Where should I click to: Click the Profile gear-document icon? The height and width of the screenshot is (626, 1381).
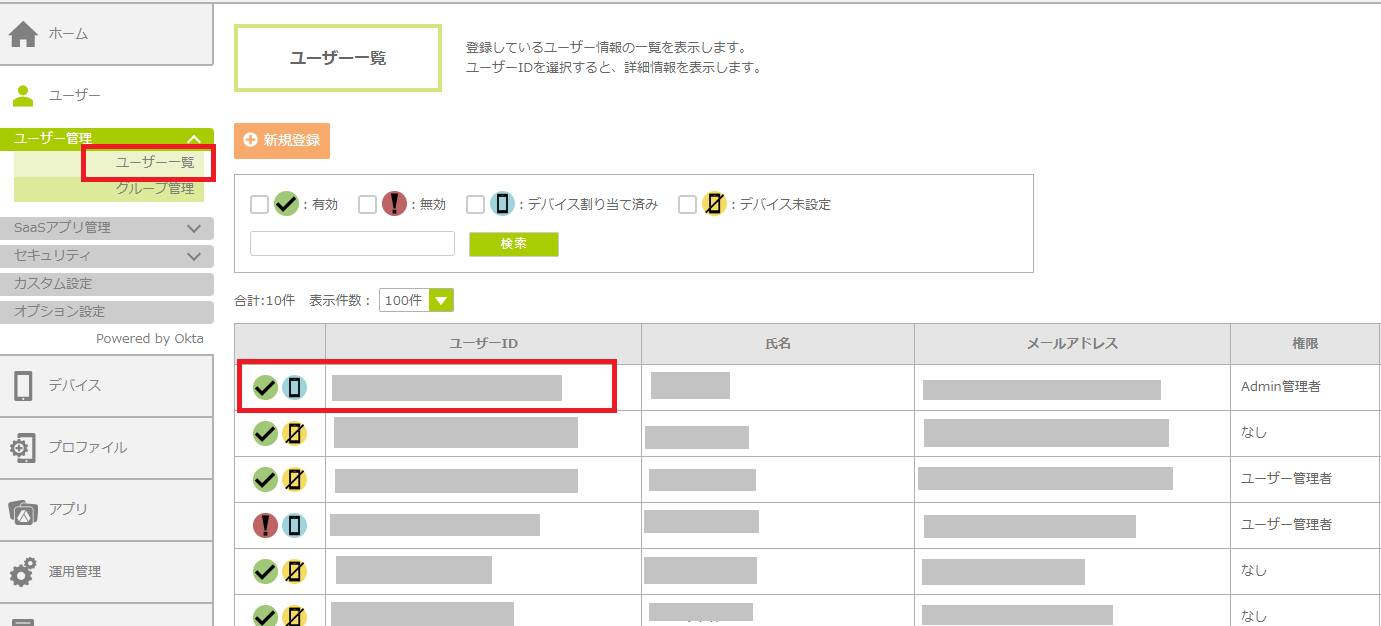(23, 448)
